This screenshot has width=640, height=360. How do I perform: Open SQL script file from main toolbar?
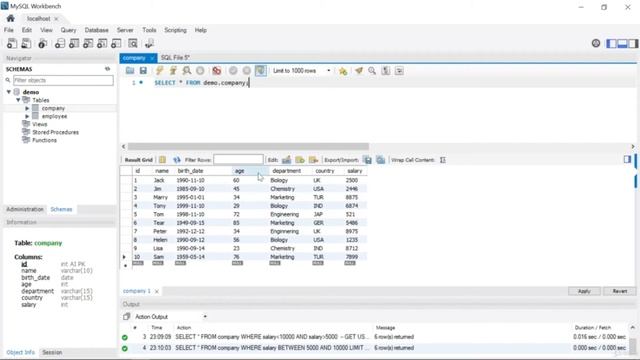click(26, 43)
